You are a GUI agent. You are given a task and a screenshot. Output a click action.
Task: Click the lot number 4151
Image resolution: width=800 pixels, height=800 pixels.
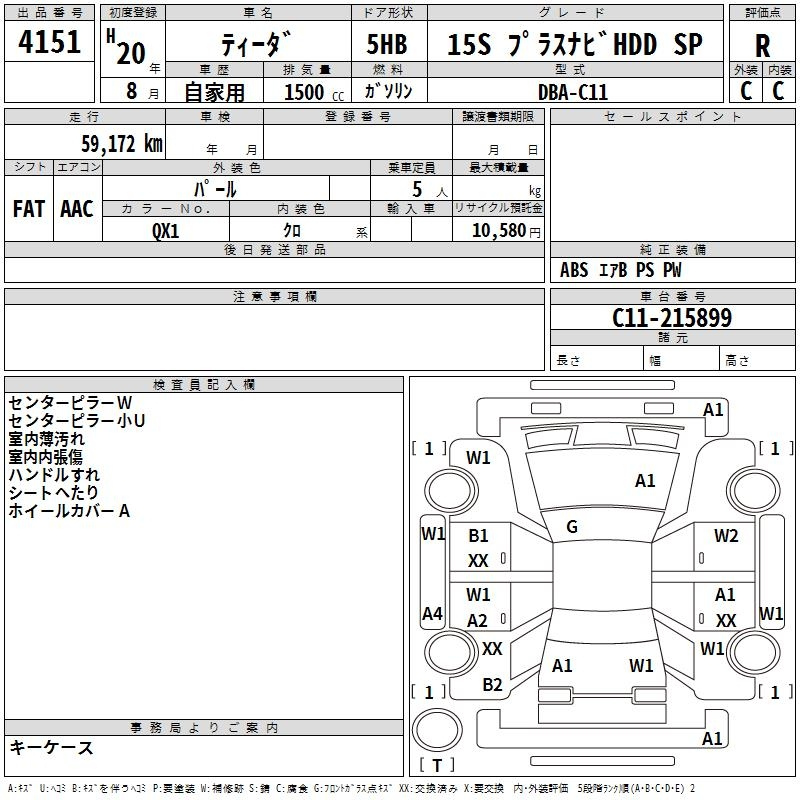tap(49, 42)
